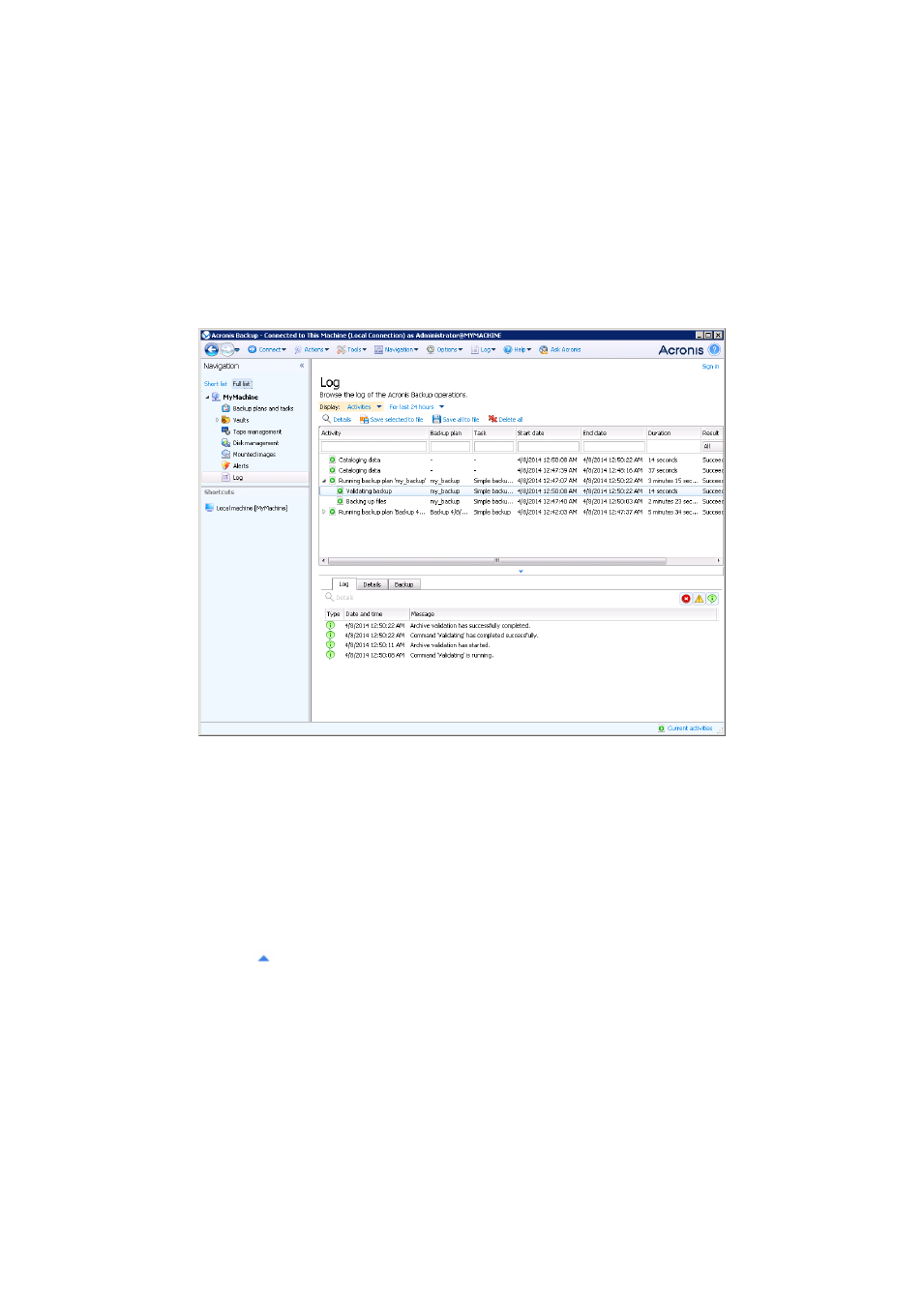Switch to Short list view
Viewport: 924px width, 1306px height.
215,384
